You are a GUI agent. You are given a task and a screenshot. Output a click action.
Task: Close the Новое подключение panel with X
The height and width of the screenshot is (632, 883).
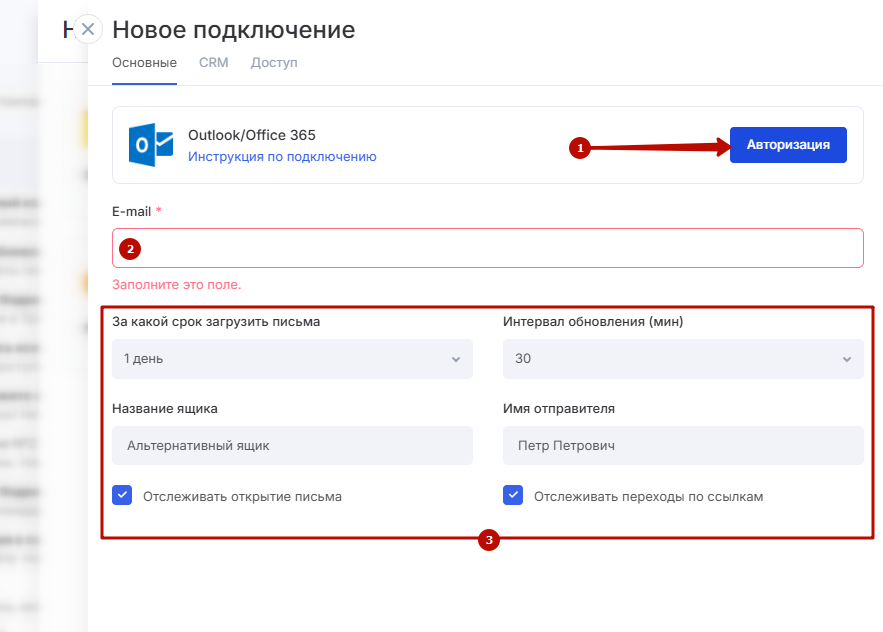pos(88,29)
